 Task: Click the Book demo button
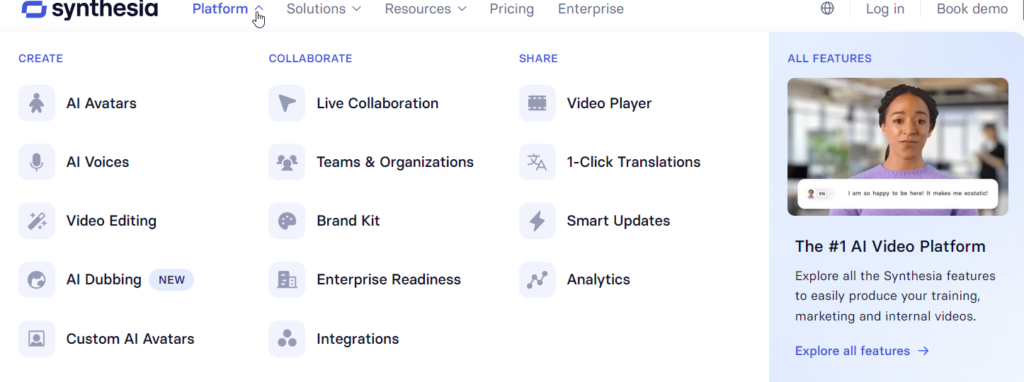(x=972, y=9)
